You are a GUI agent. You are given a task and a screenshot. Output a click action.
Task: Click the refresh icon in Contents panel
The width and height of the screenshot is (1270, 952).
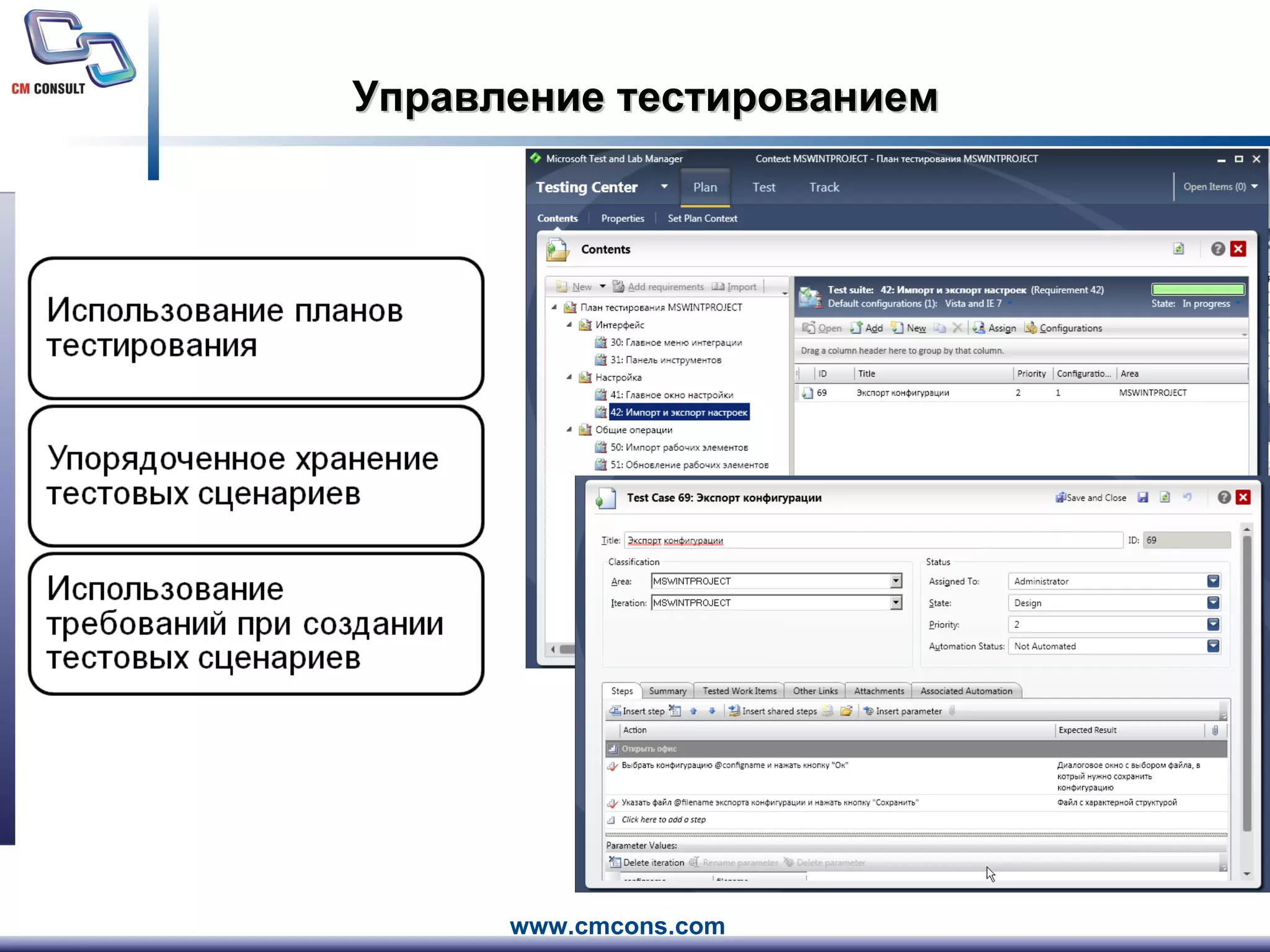[1178, 249]
